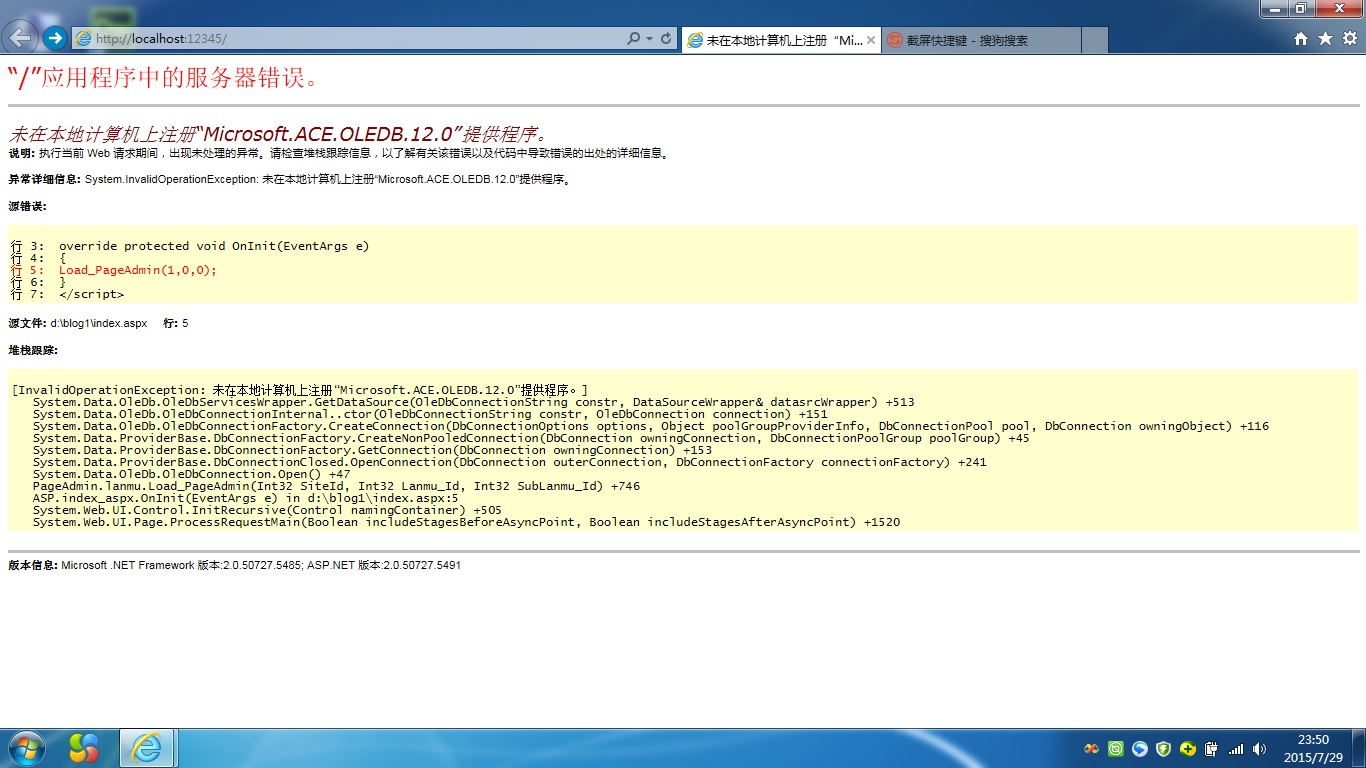Open a new blank tab
1366x768 pixels.
pyautogui.click(x=1094, y=40)
